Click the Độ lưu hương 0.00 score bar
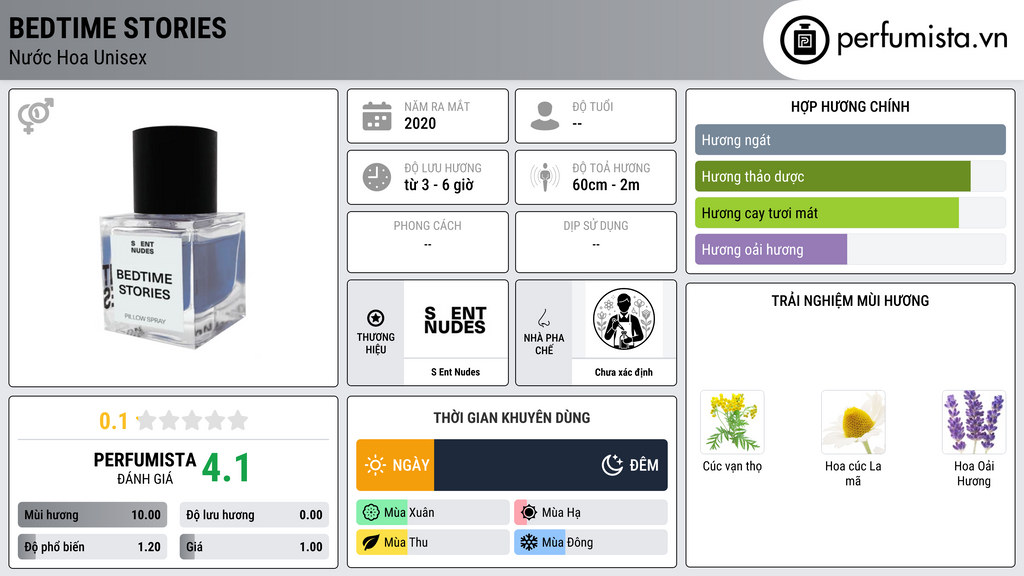The image size is (1024, 576). (254, 515)
